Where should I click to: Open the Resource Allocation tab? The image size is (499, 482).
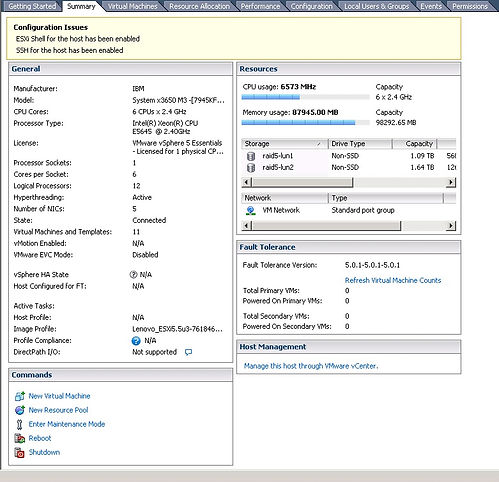pyautogui.click(x=199, y=6)
